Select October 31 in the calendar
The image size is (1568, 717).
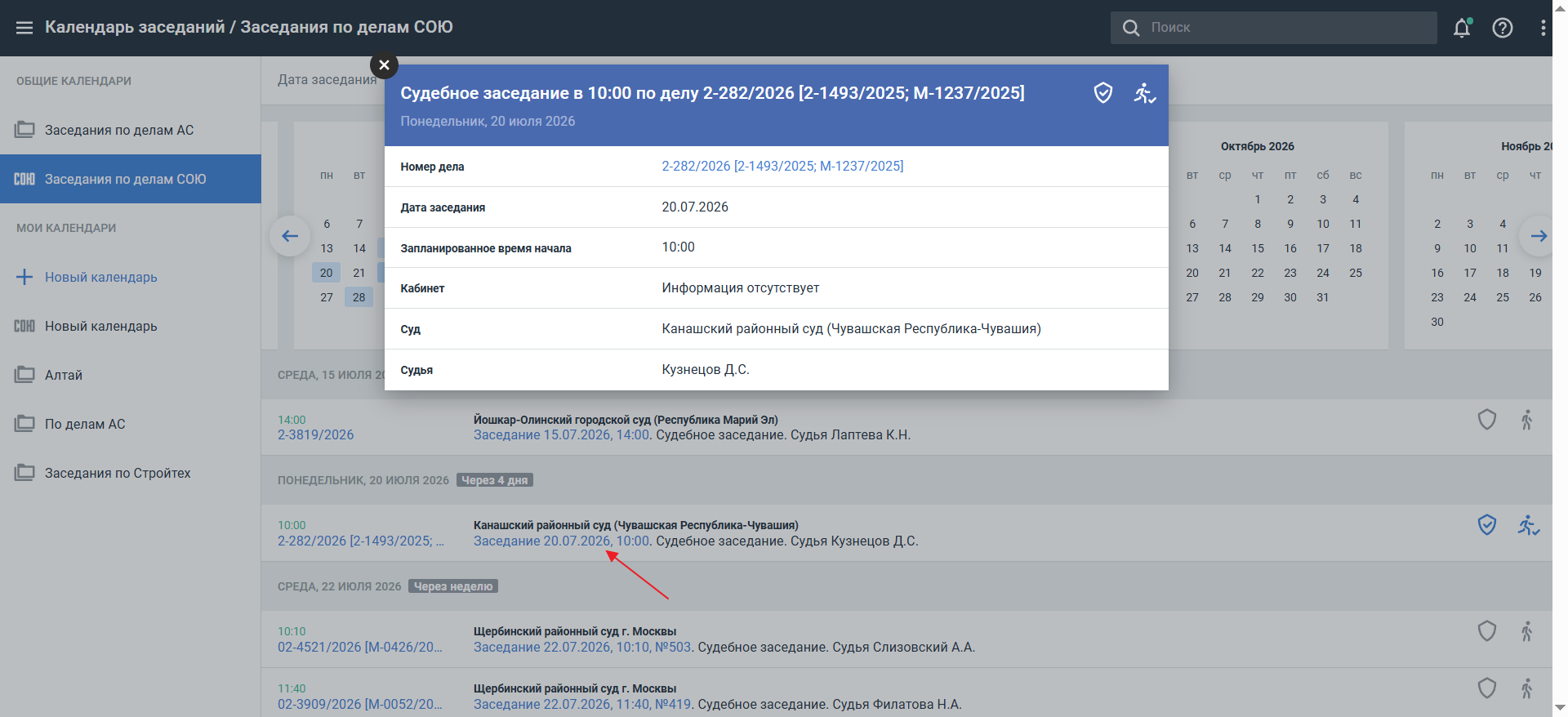point(1323,297)
